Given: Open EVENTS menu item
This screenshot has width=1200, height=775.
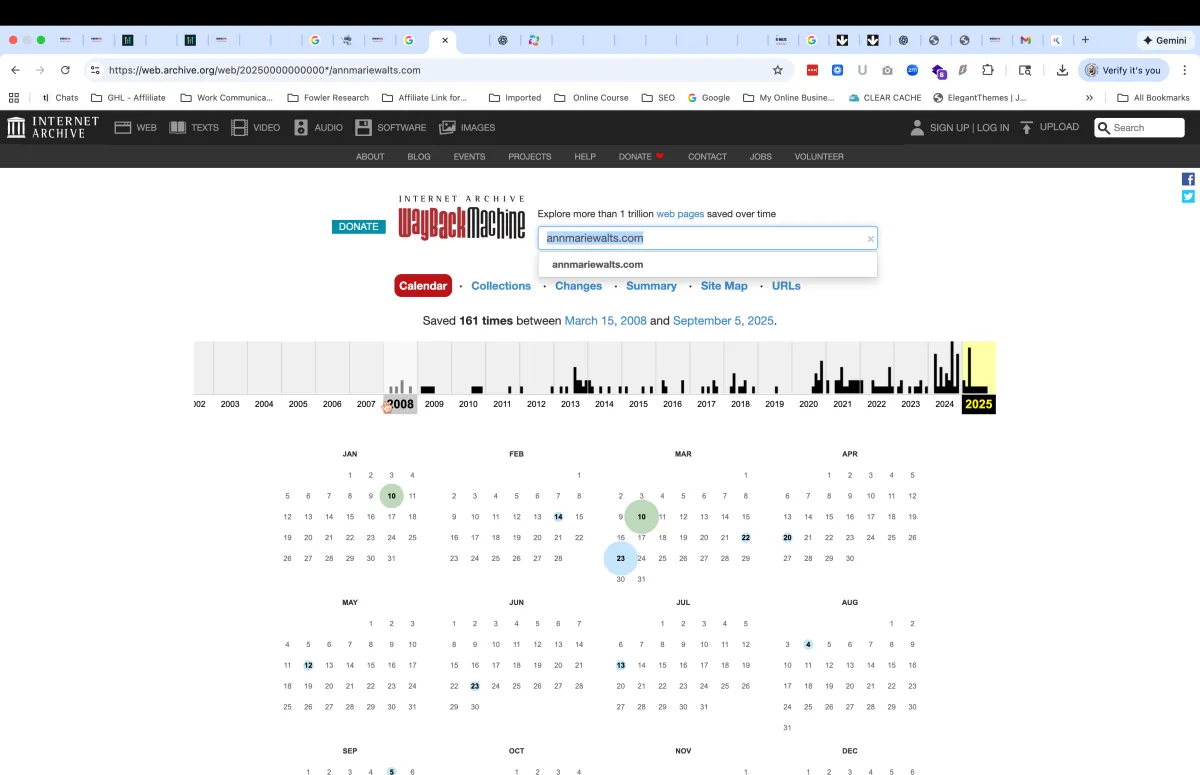Looking at the screenshot, I should coord(469,157).
